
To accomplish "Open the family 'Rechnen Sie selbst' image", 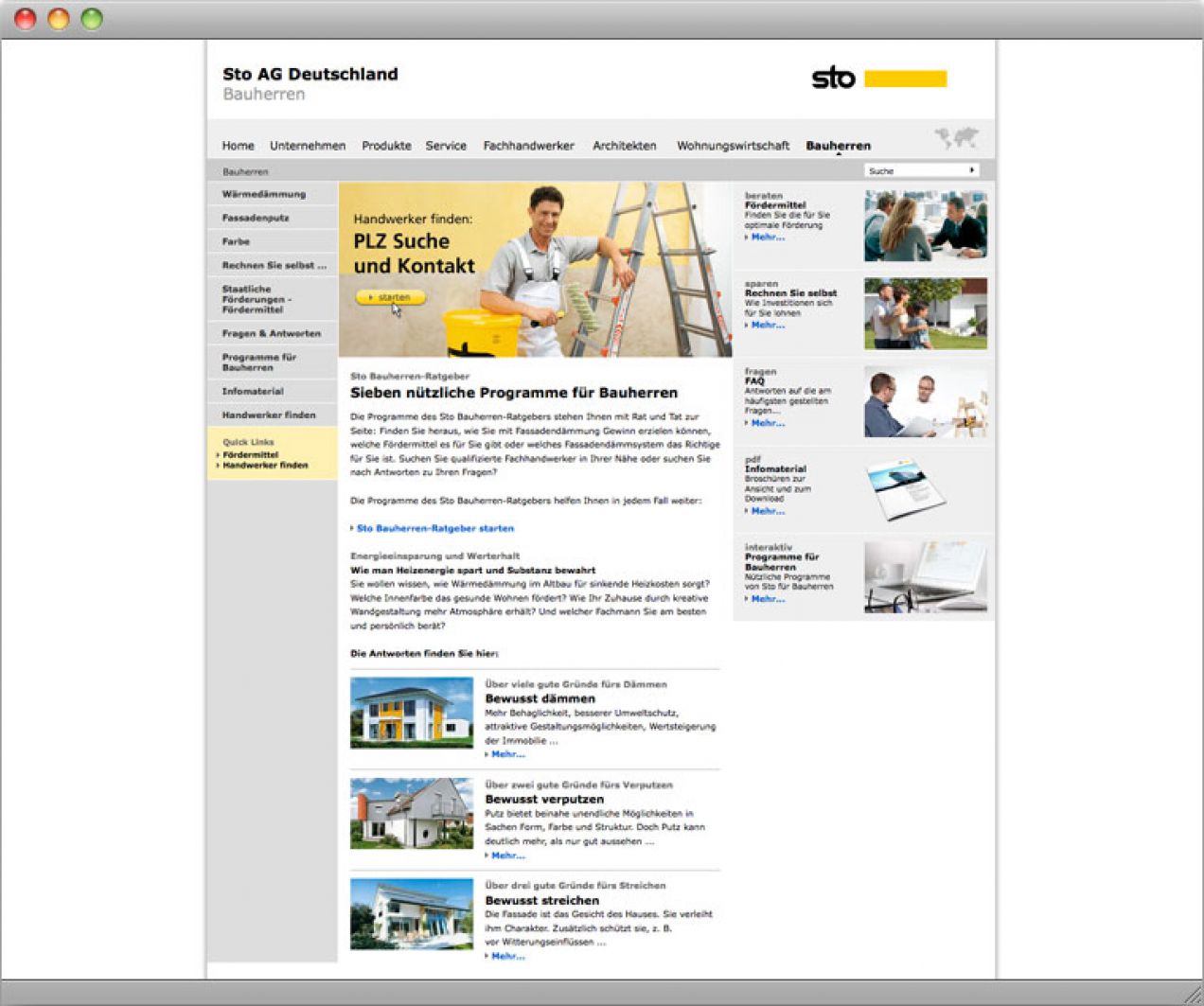I will click(x=925, y=313).
